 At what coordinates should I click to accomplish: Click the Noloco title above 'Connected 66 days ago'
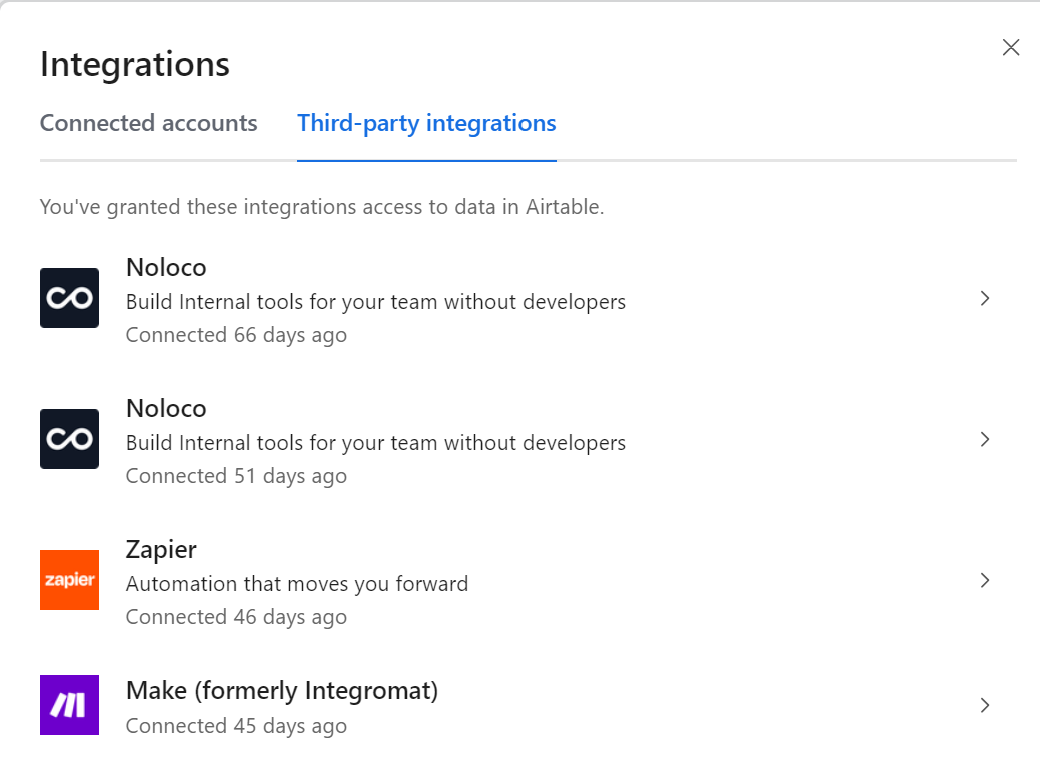tap(166, 267)
